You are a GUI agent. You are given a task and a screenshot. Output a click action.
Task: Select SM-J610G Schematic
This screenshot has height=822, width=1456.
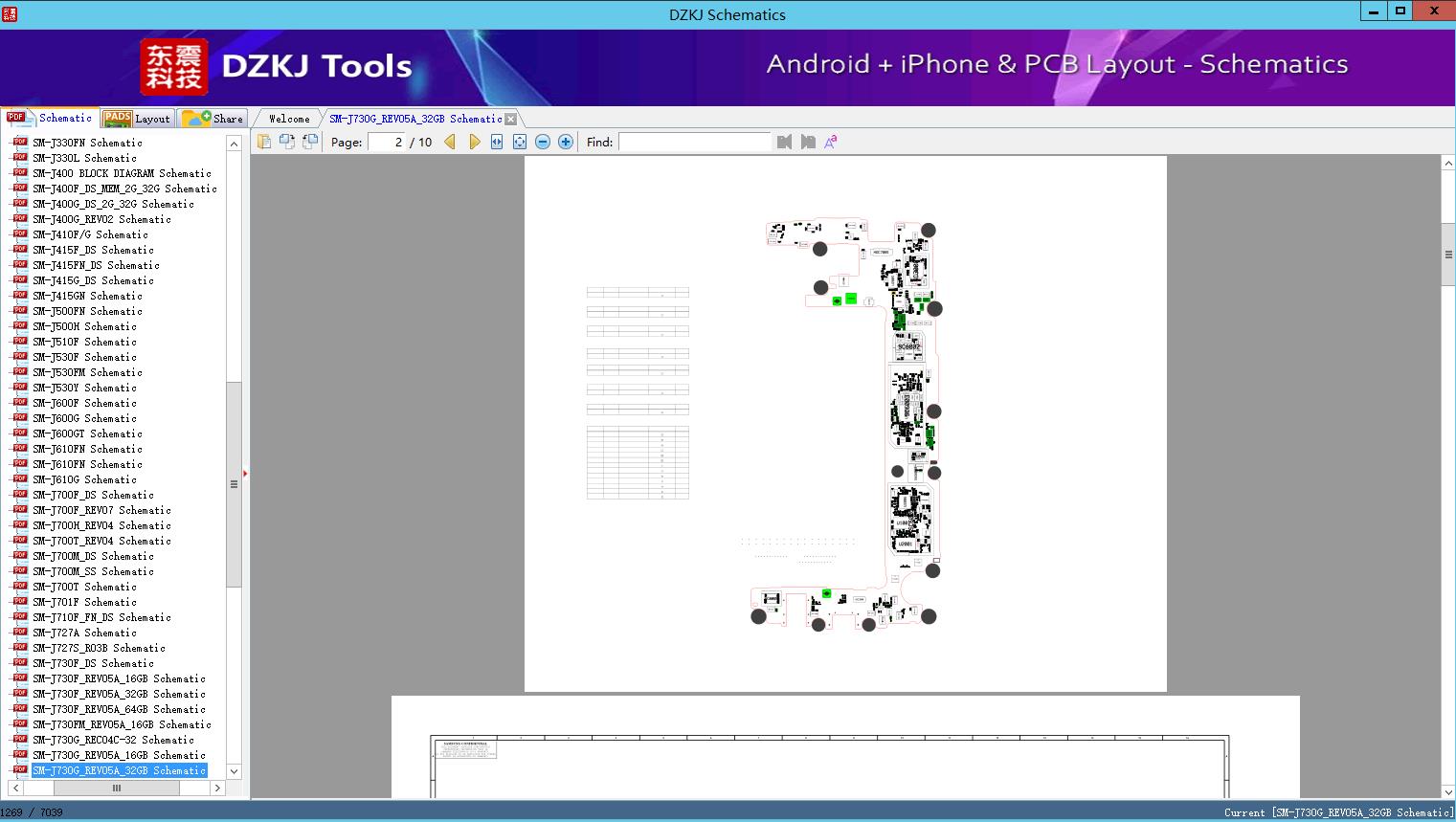click(84, 479)
